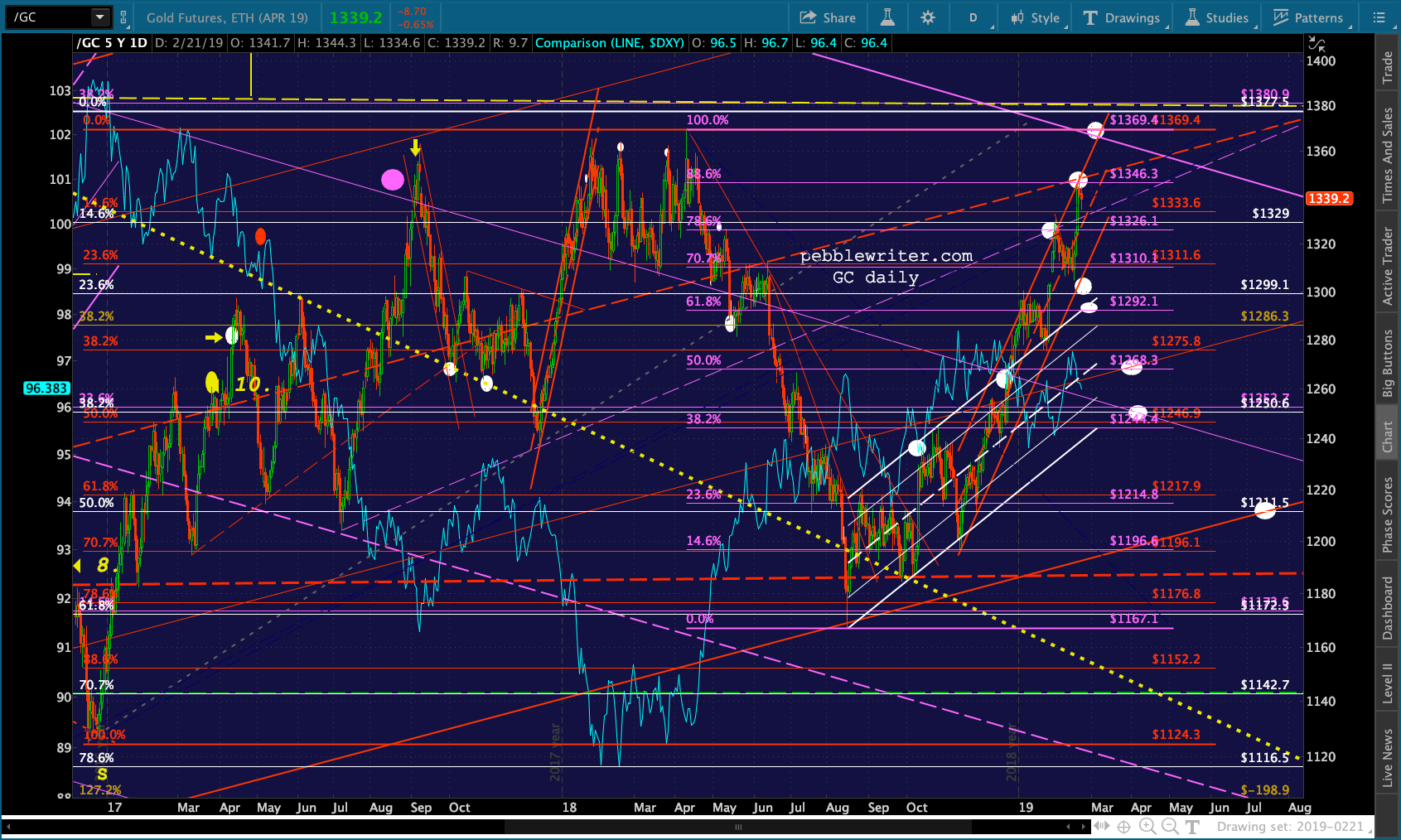Switch to the Active Trader side tab
1401x840 pixels.
point(1388,266)
